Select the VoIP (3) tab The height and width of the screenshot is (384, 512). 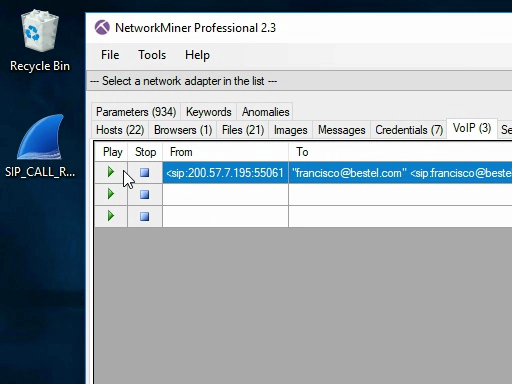pyautogui.click(x=472, y=128)
